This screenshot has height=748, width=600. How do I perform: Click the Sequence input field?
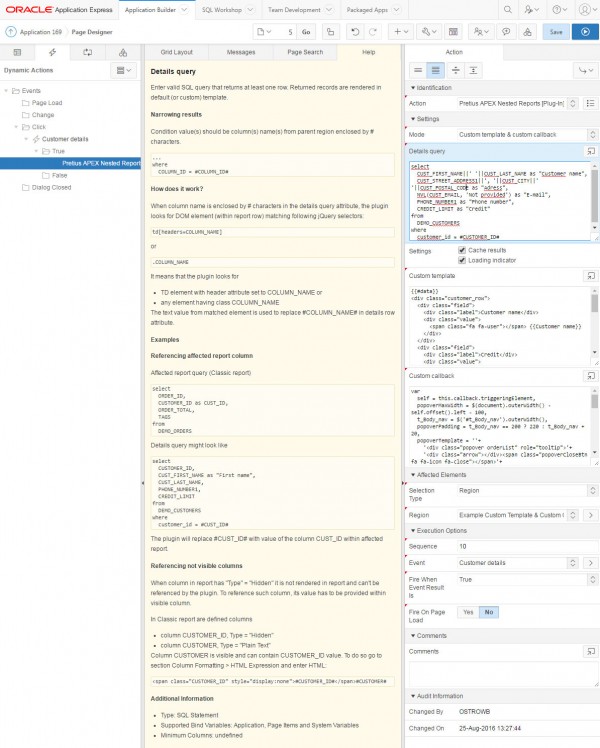[527, 546]
